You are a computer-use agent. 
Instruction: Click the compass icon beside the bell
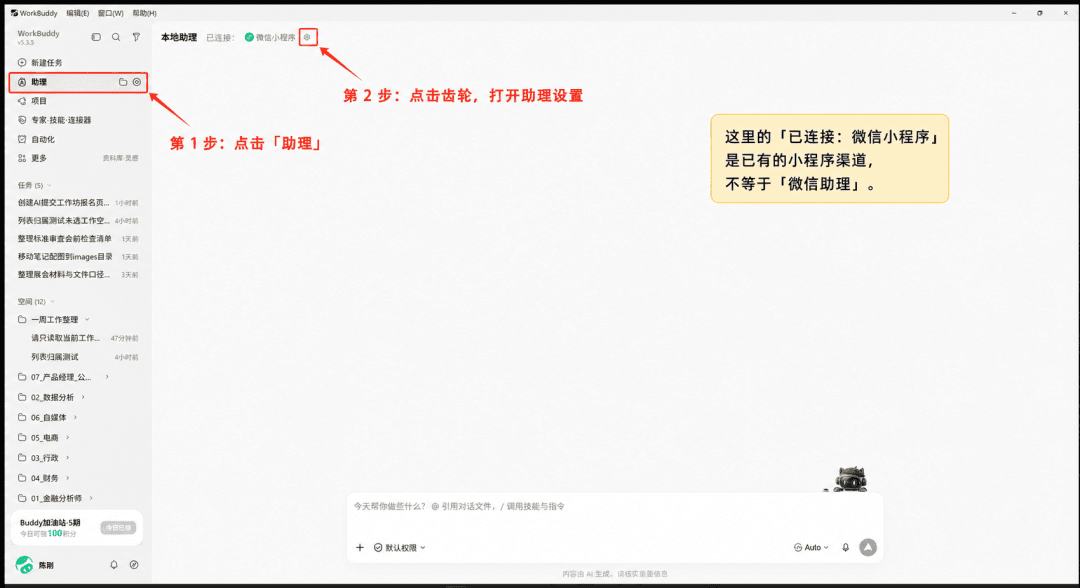pos(134,565)
